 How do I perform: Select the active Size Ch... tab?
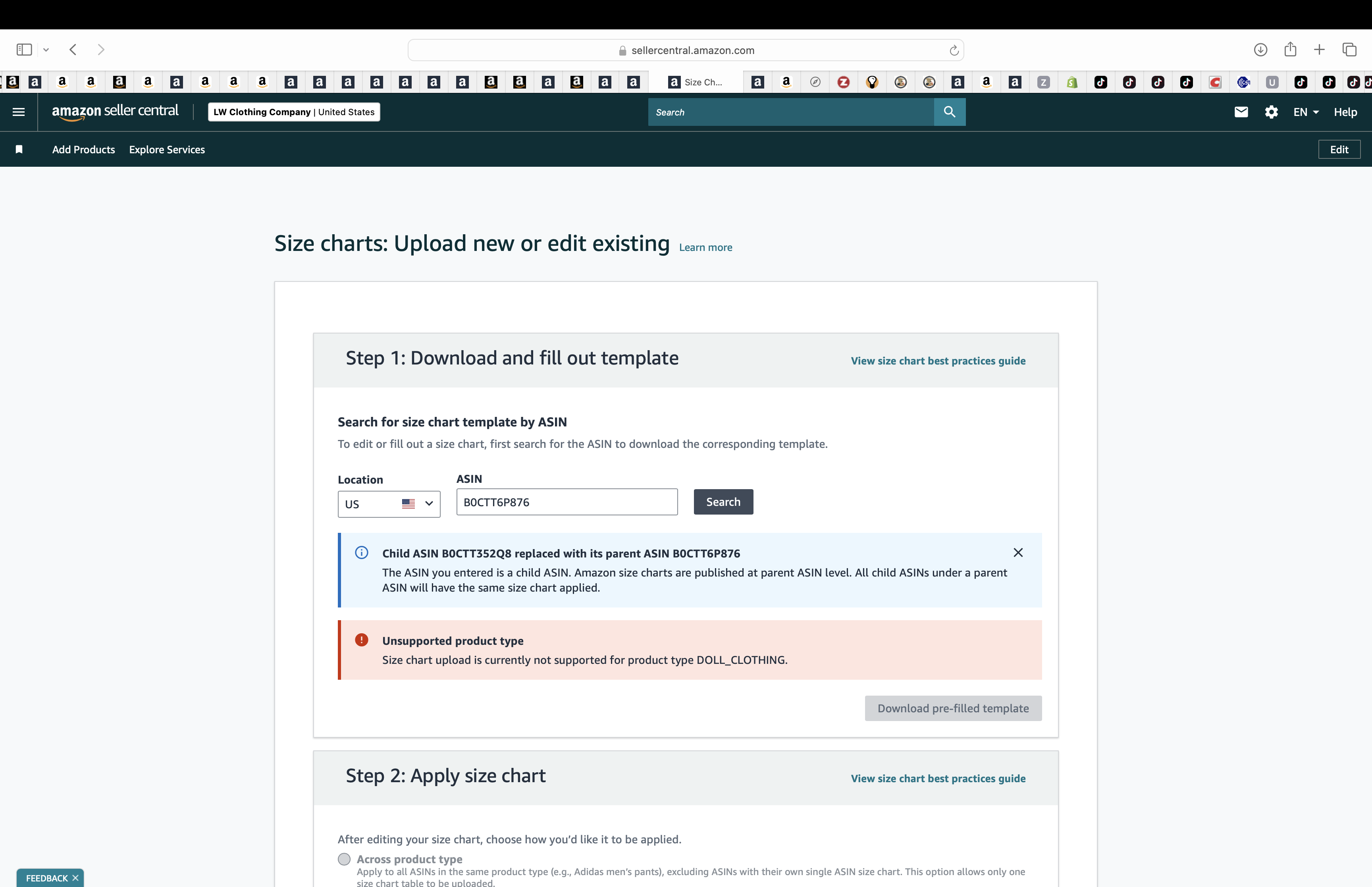point(696,82)
